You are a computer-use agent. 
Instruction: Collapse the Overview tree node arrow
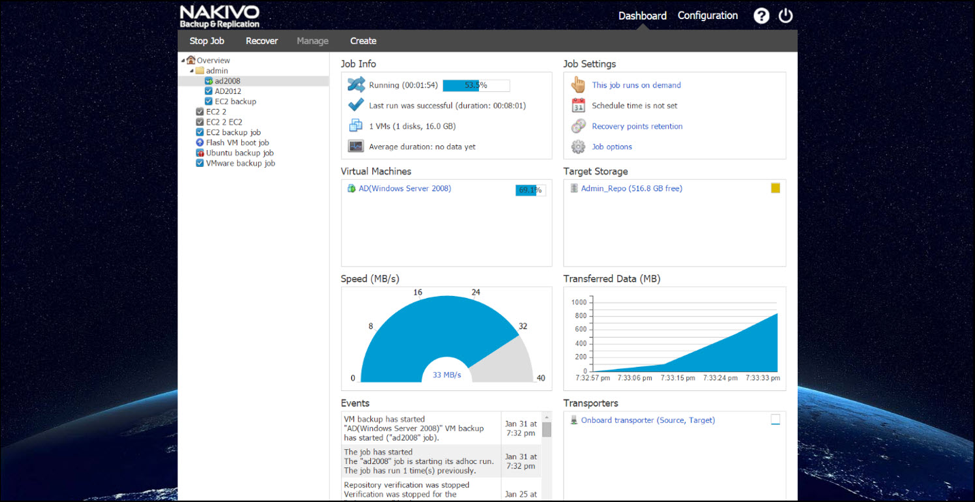point(183,60)
